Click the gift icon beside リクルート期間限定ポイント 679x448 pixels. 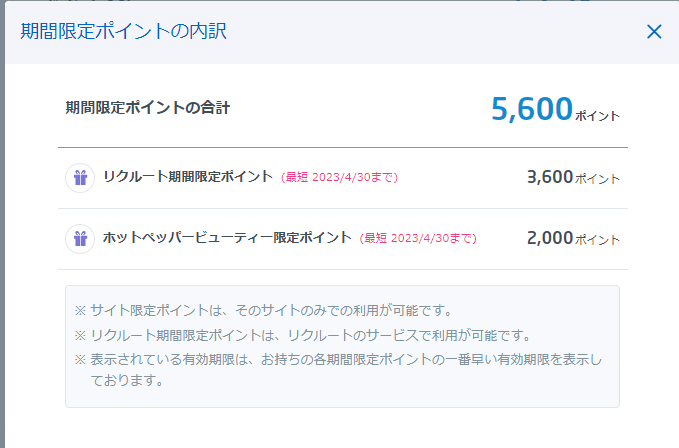[80, 177]
